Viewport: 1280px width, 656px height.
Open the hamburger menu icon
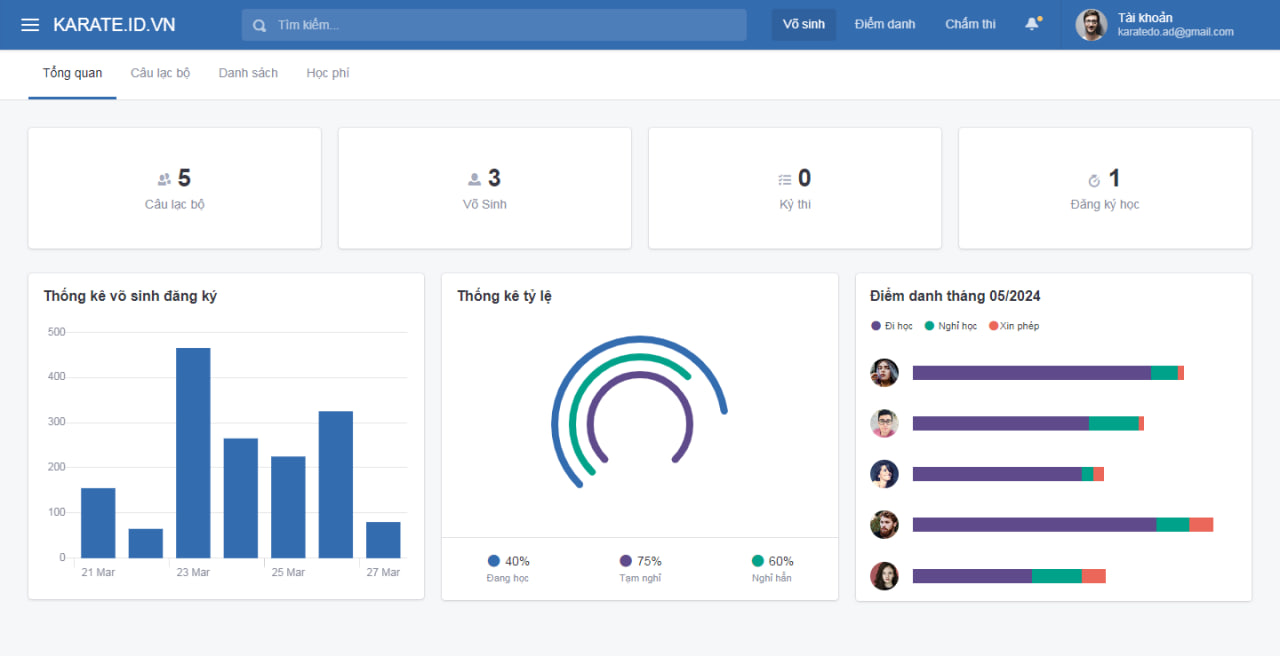(30, 25)
